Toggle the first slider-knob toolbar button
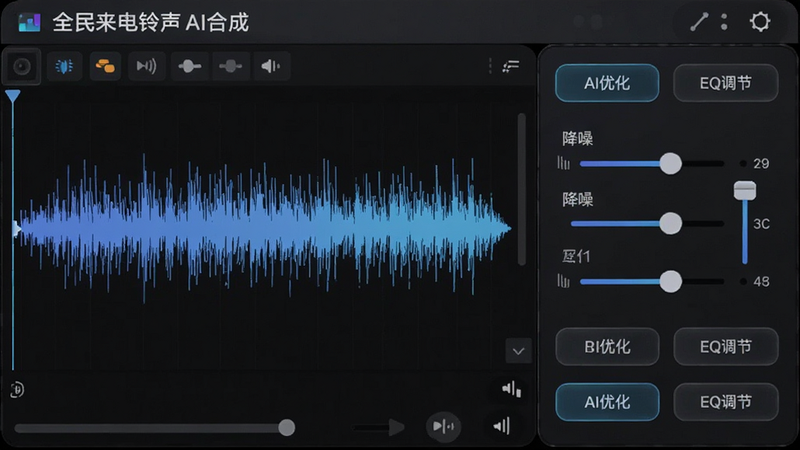800x450 pixels. [189, 66]
